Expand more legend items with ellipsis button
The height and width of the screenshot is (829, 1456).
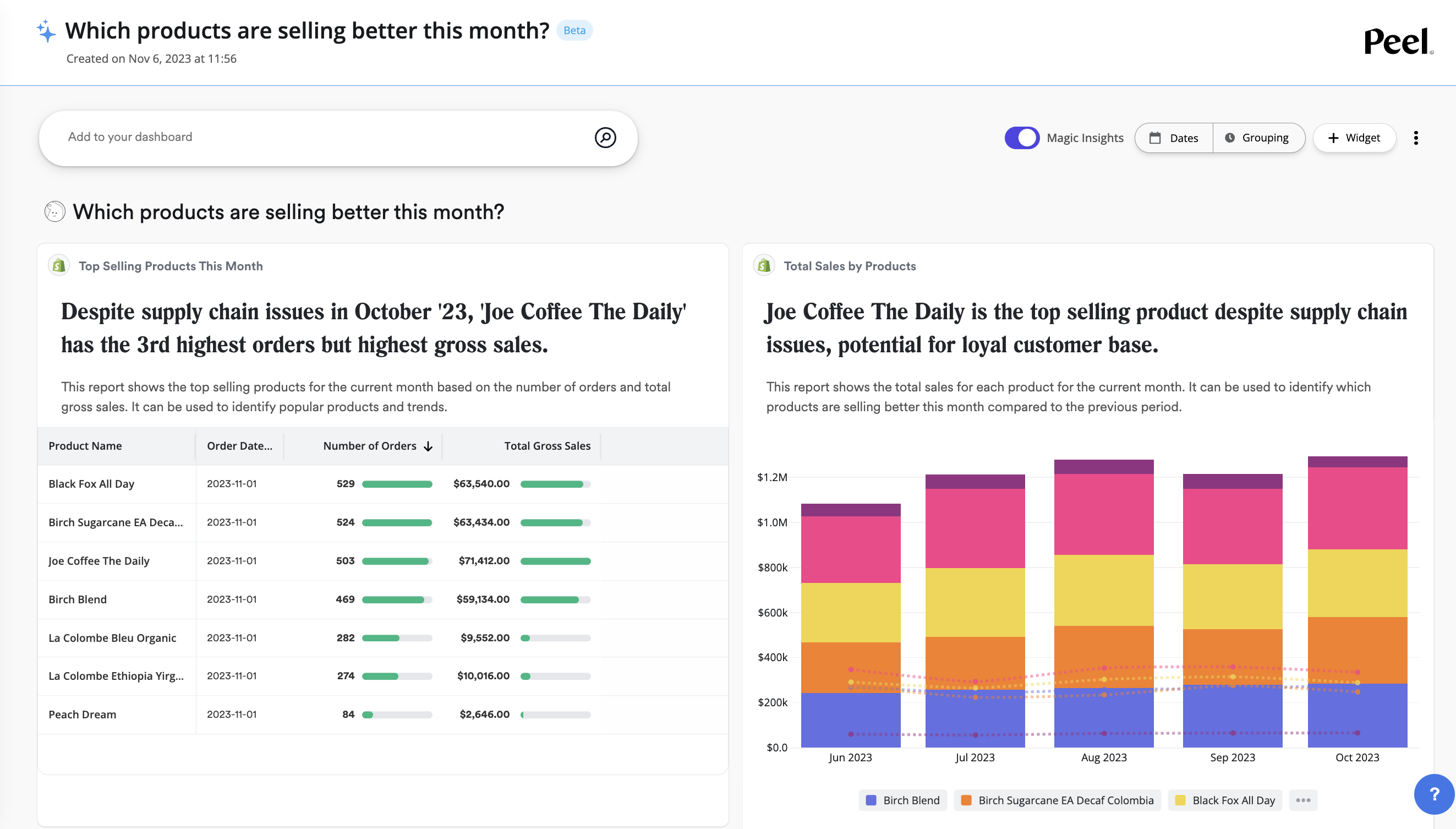(x=1303, y=800)
